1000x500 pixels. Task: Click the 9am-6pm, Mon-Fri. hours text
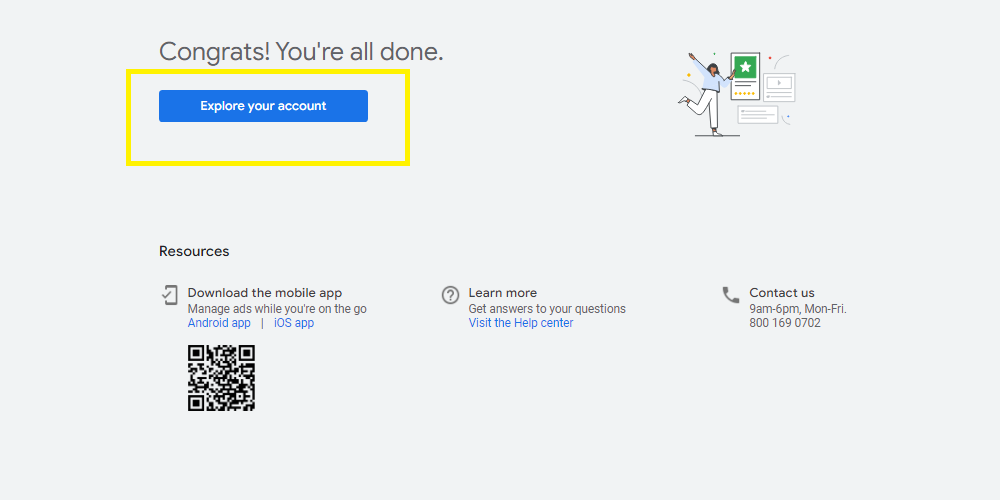tap(798, 309)
